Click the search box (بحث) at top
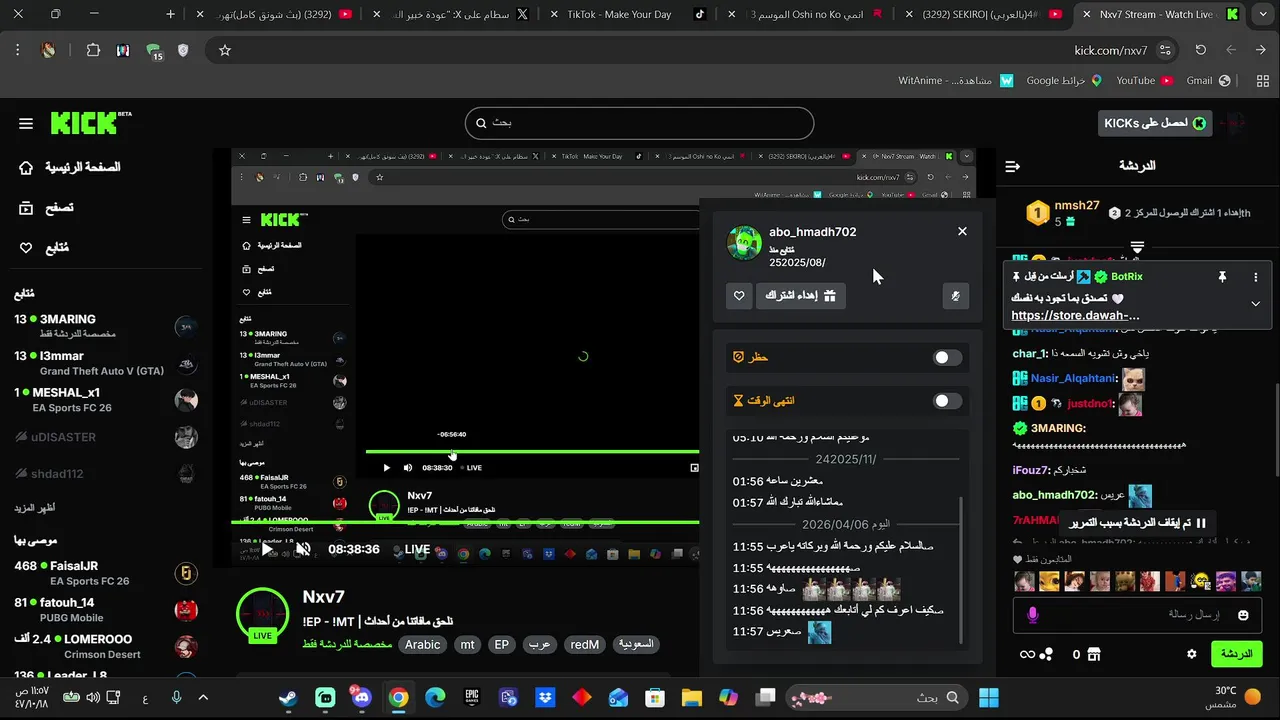The width and height of the screenshot is (1280, 720). pyautogui.click(x=639, y=123)
